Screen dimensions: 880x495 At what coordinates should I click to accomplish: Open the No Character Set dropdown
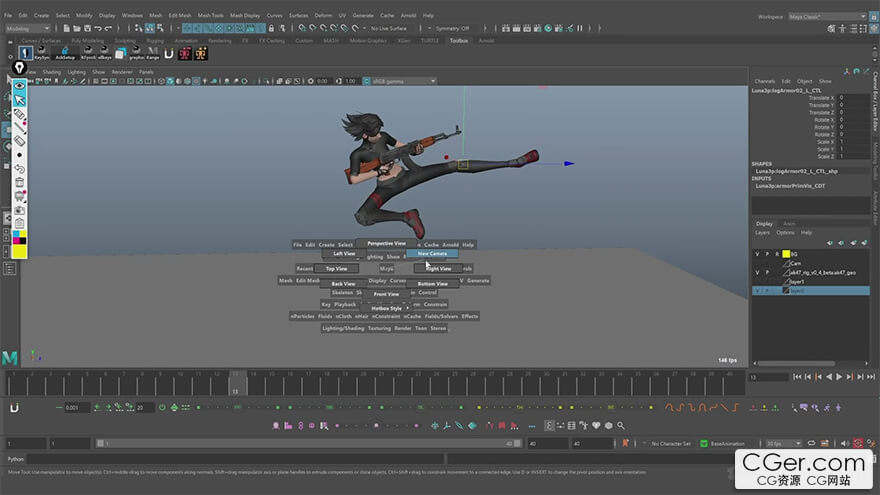tap(670, 443)
